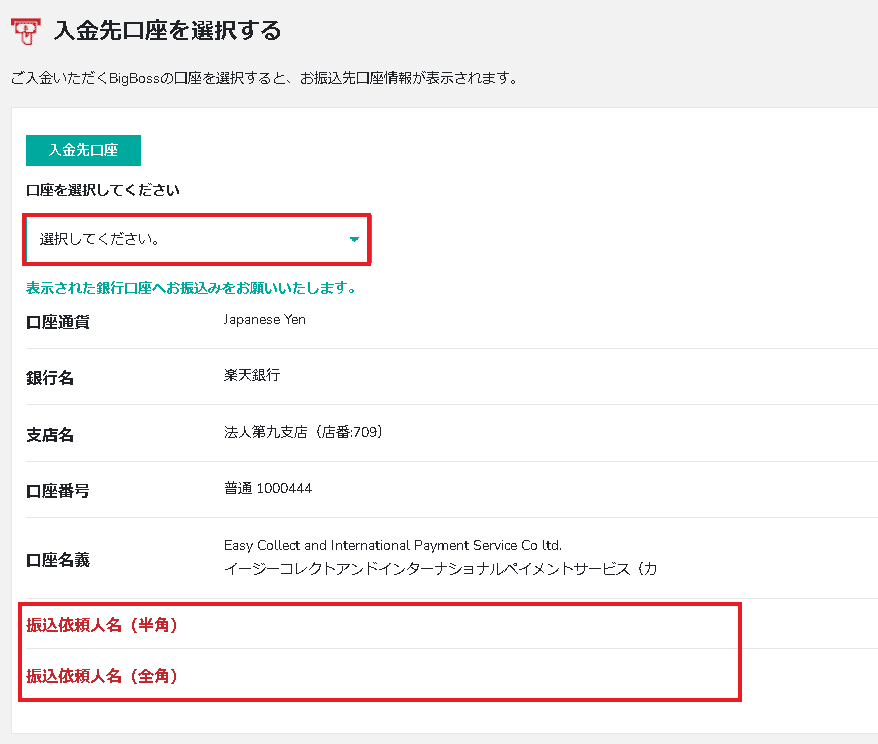Viewport: 878px width, 744px height.
Task: Select account number 普通 1000444
Action: pos(268,488)
